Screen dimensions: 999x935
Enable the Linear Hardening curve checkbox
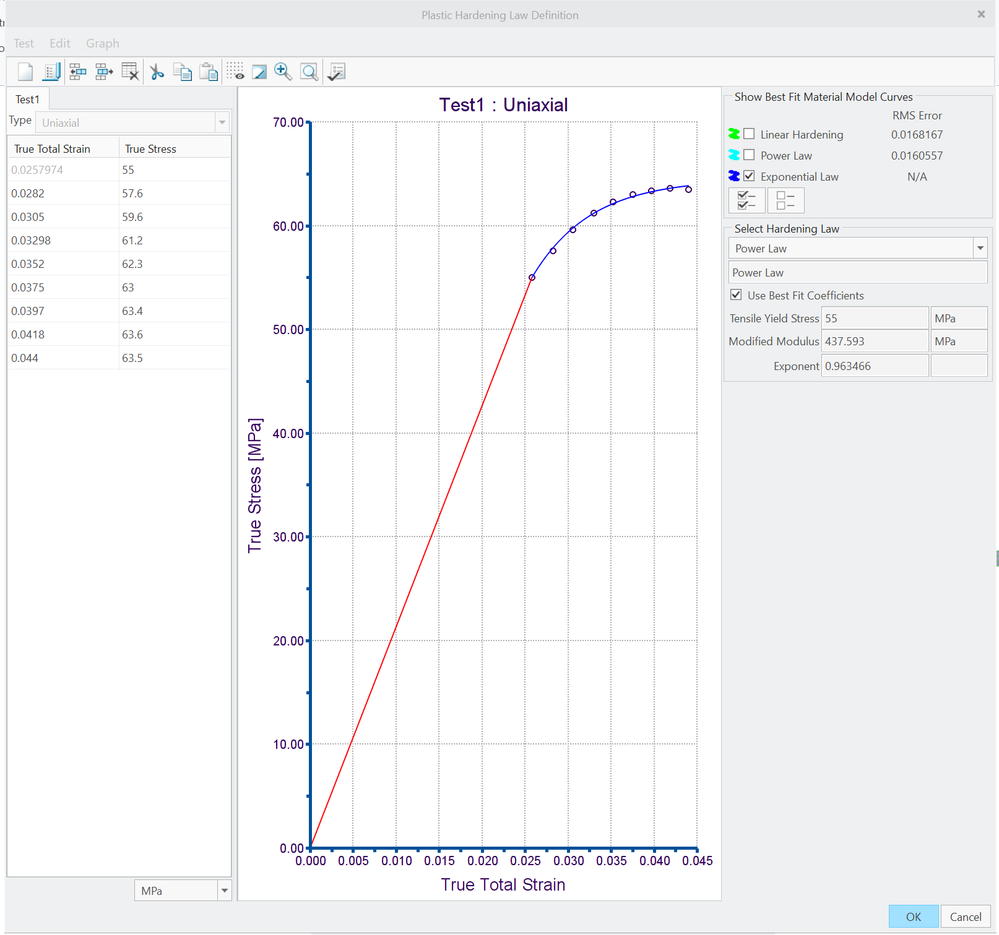pos(749,134)
